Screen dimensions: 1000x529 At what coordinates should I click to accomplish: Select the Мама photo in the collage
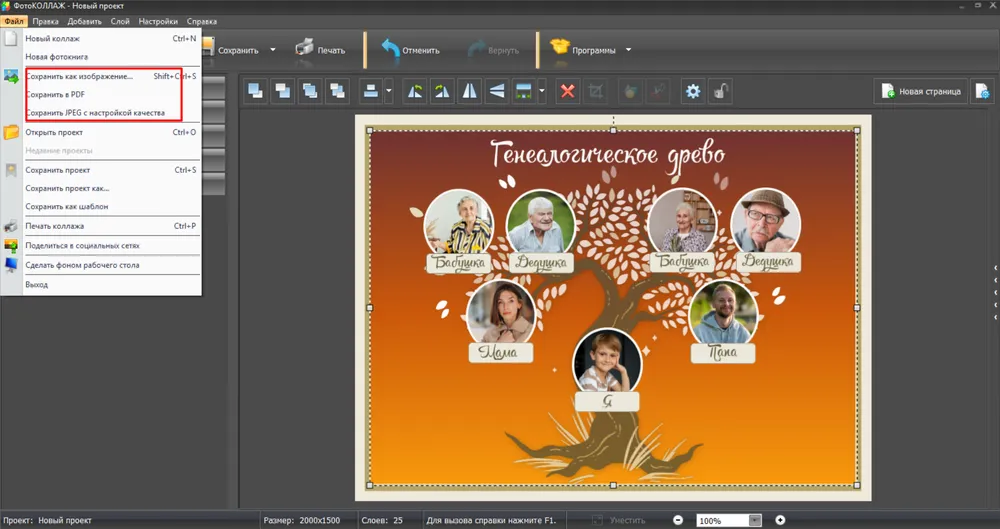pos(501,311)
